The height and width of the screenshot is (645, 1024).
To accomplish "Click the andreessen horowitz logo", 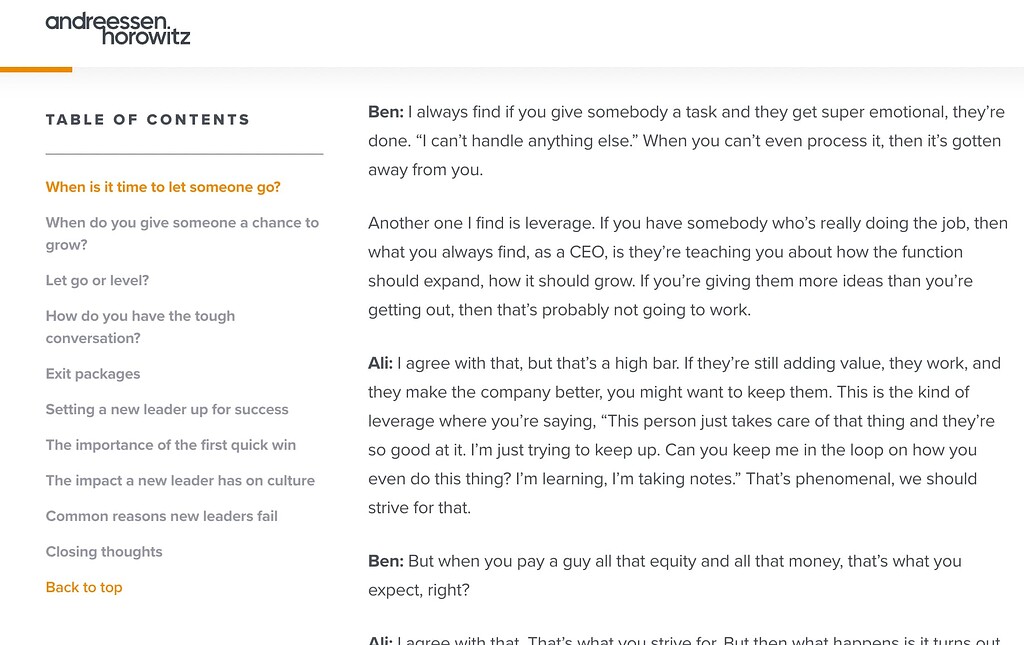I will (117, 29).
